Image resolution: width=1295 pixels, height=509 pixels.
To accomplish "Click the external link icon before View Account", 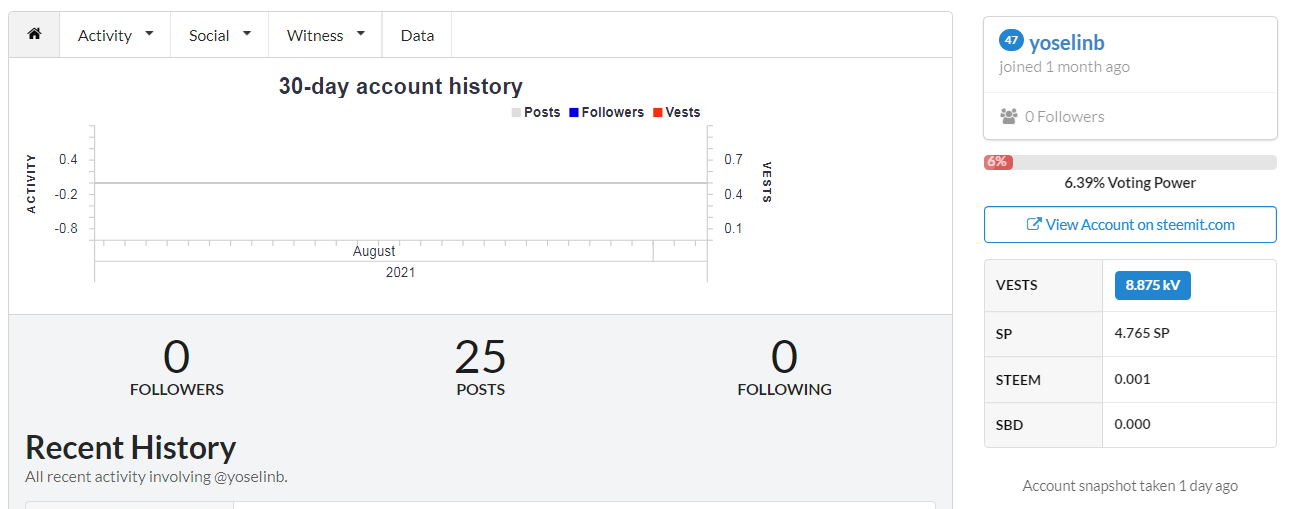I will pyautogui.click(x=1034, y=224).
